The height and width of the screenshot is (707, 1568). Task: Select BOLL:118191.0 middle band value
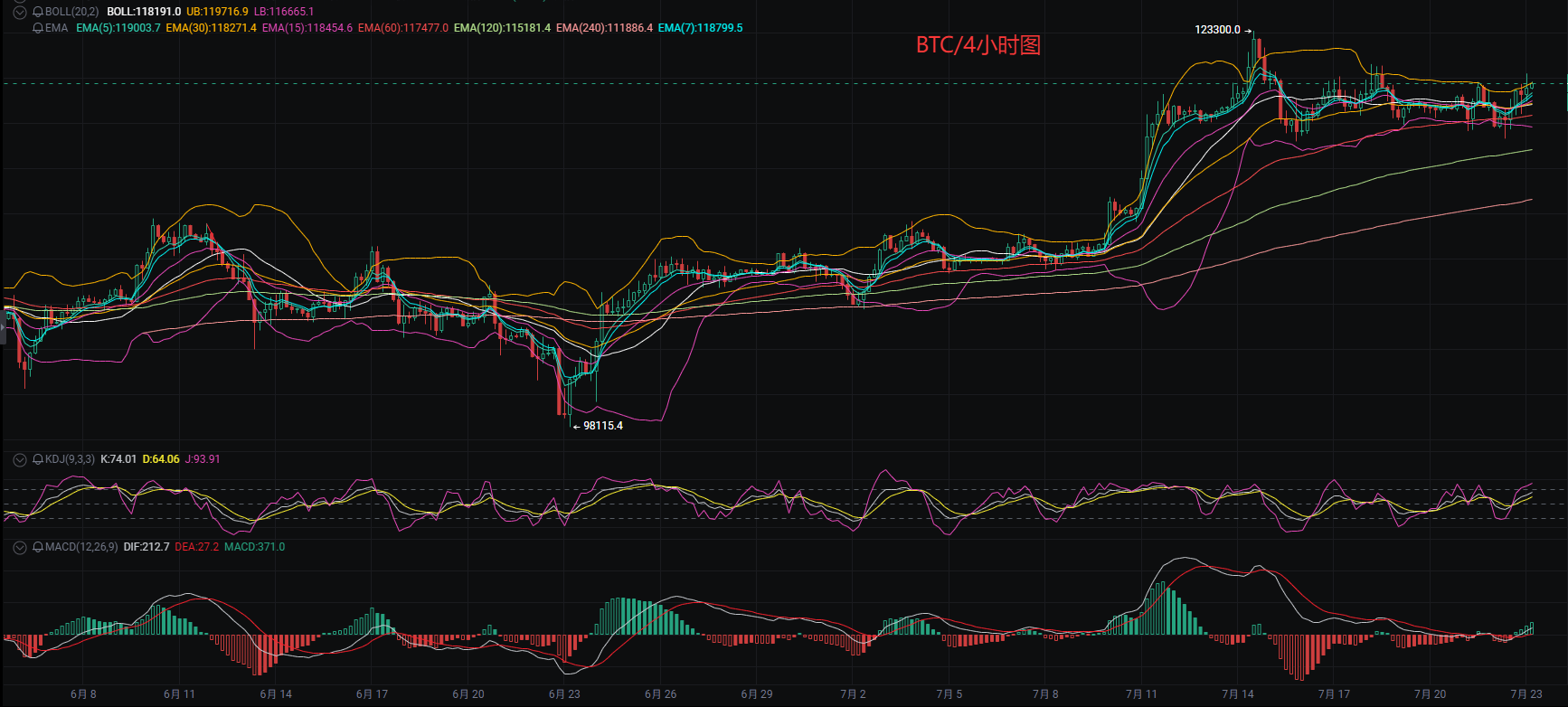(144, 12)
